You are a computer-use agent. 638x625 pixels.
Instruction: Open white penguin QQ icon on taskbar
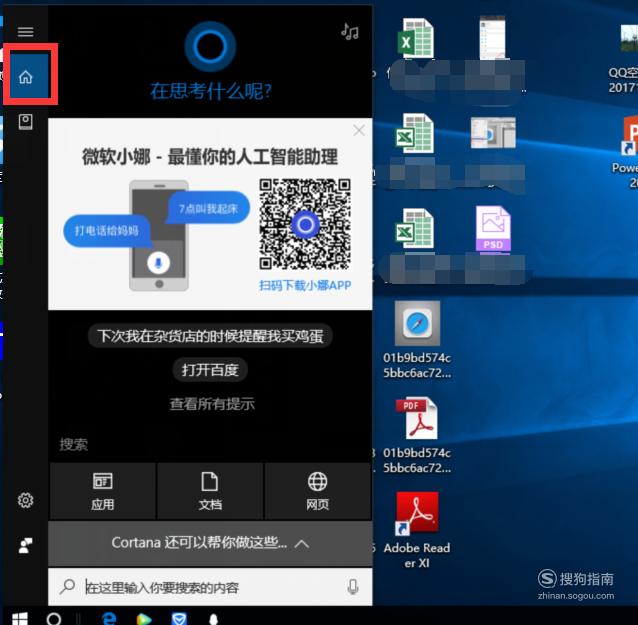[213, 619]
